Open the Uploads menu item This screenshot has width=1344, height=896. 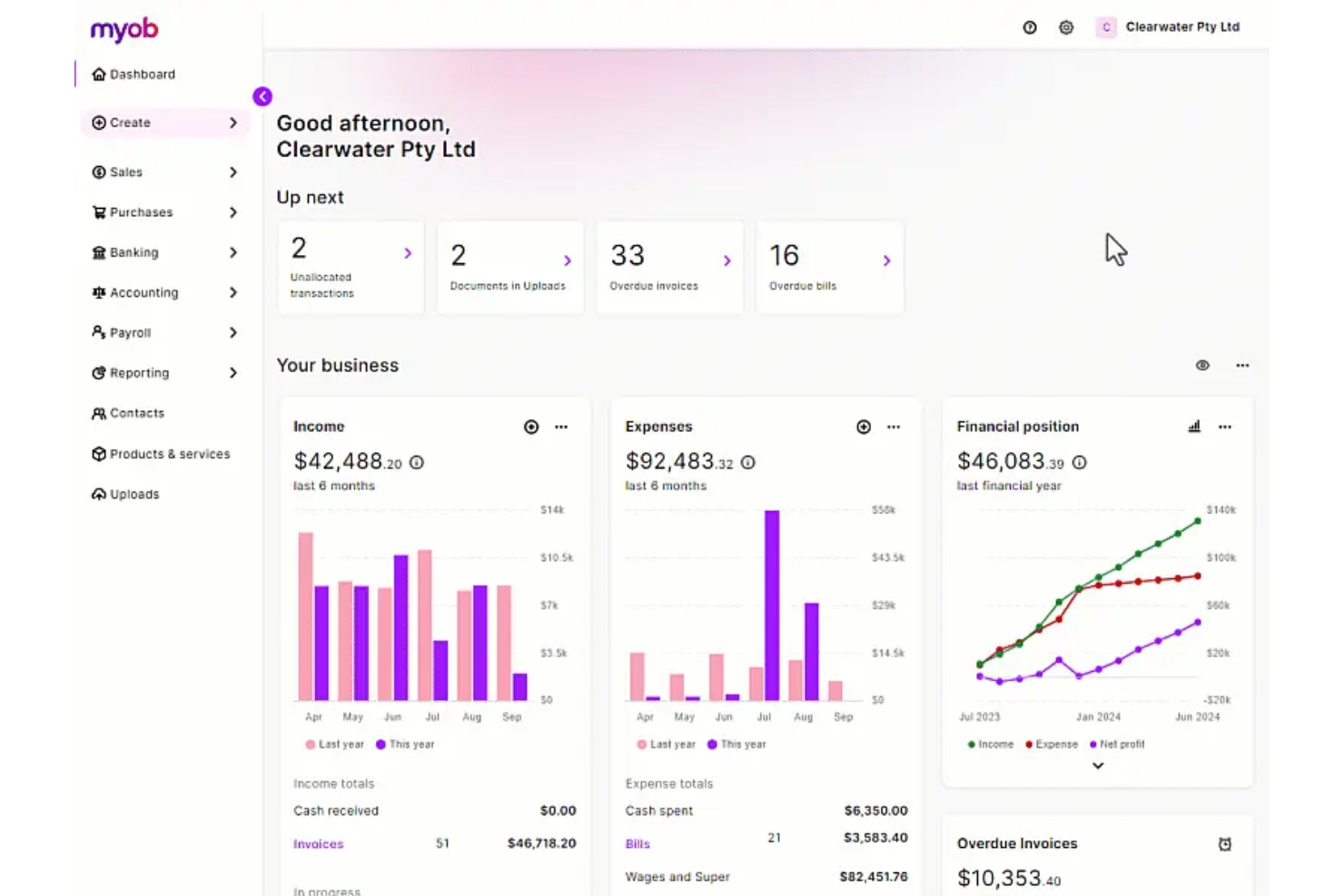point(164,494)
